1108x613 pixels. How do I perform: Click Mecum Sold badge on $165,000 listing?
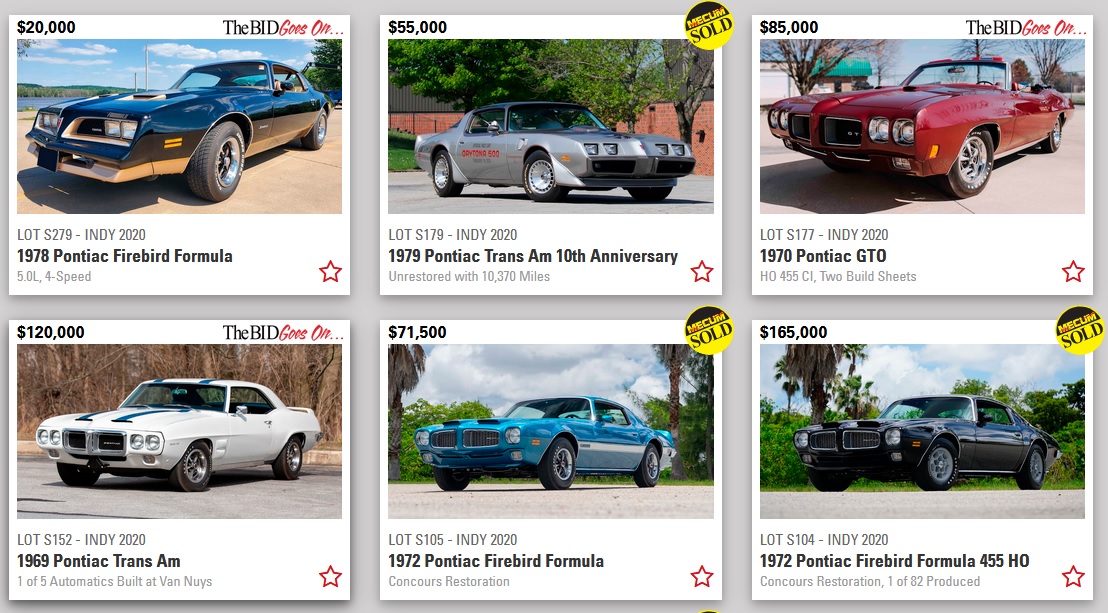tap(1080, 330)
